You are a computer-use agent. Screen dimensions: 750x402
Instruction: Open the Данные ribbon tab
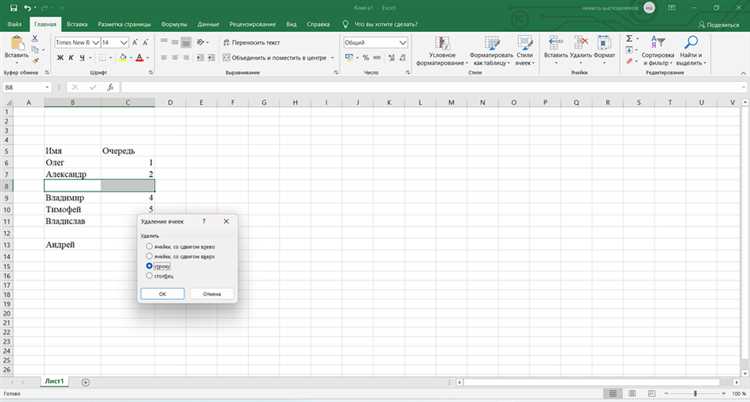(x=208, y=24)
